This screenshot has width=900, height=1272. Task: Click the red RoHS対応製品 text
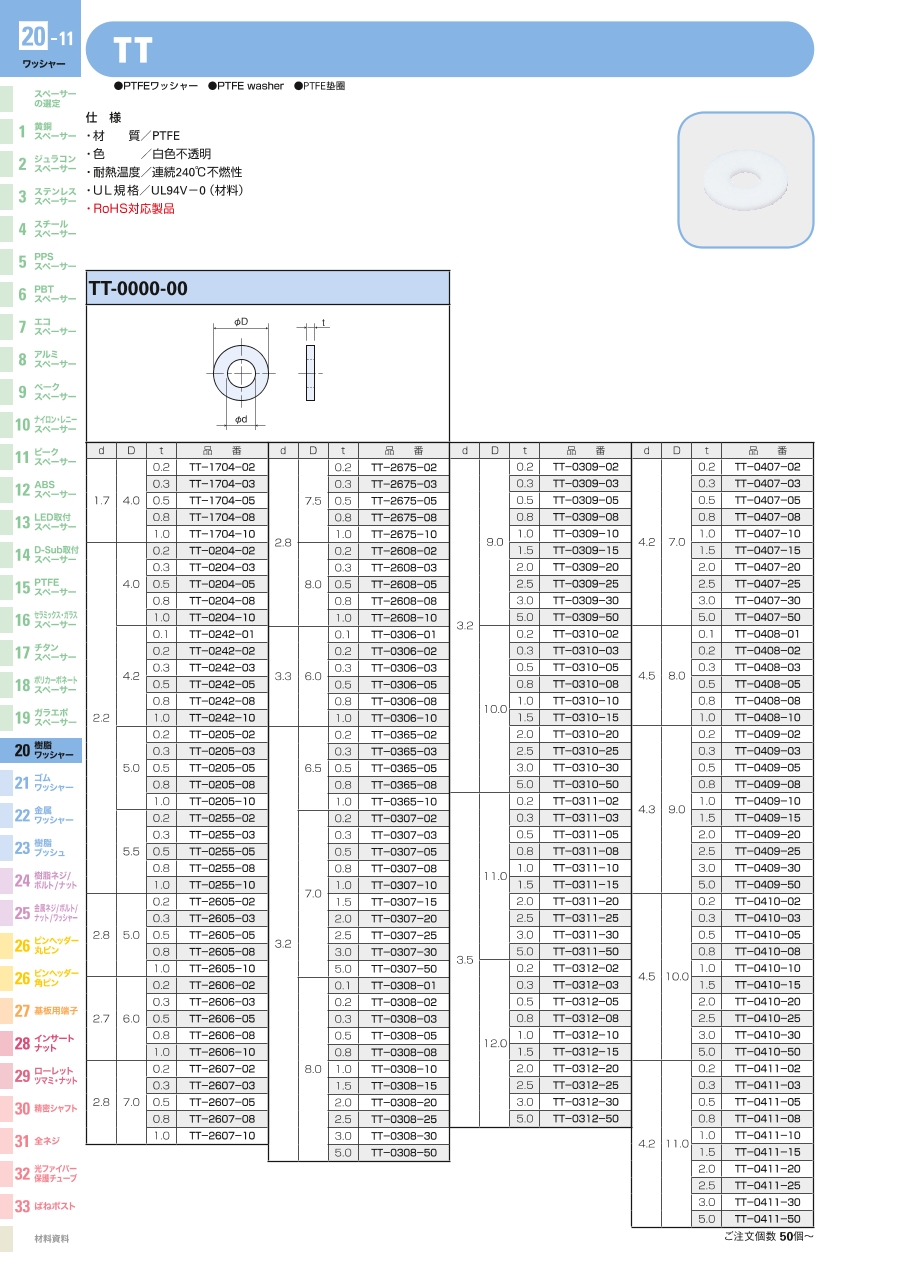point(134,208)
